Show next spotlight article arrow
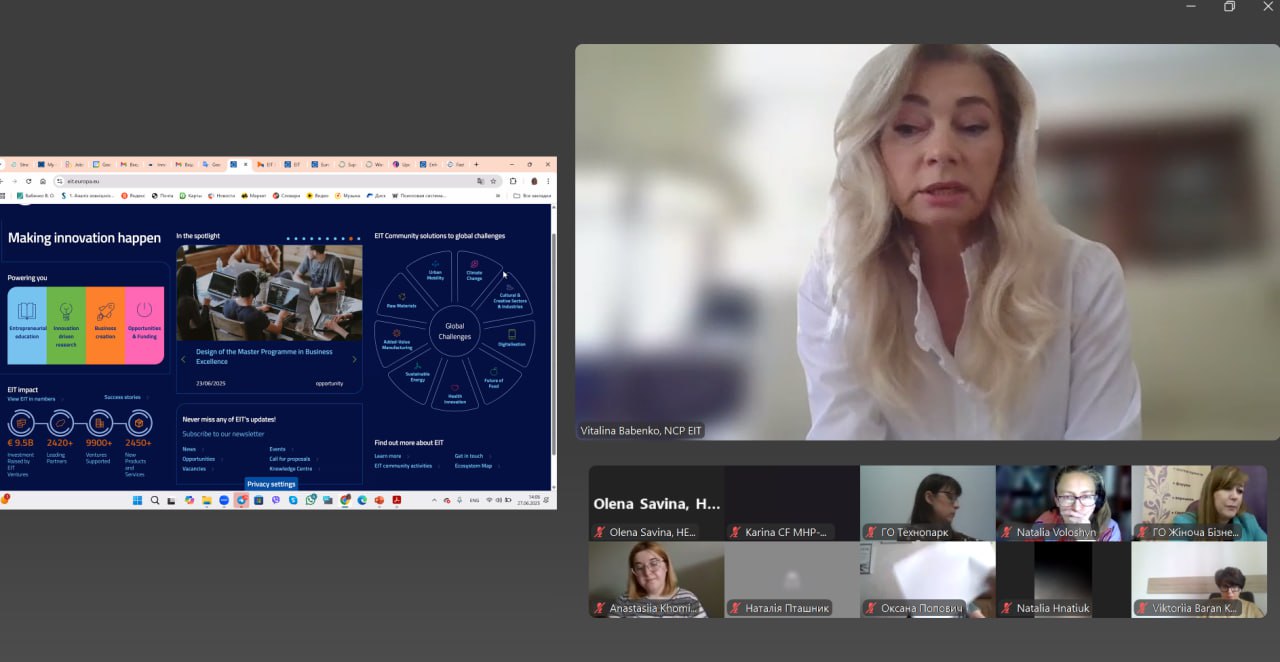 pyautogui.click(x=354, y=359)
